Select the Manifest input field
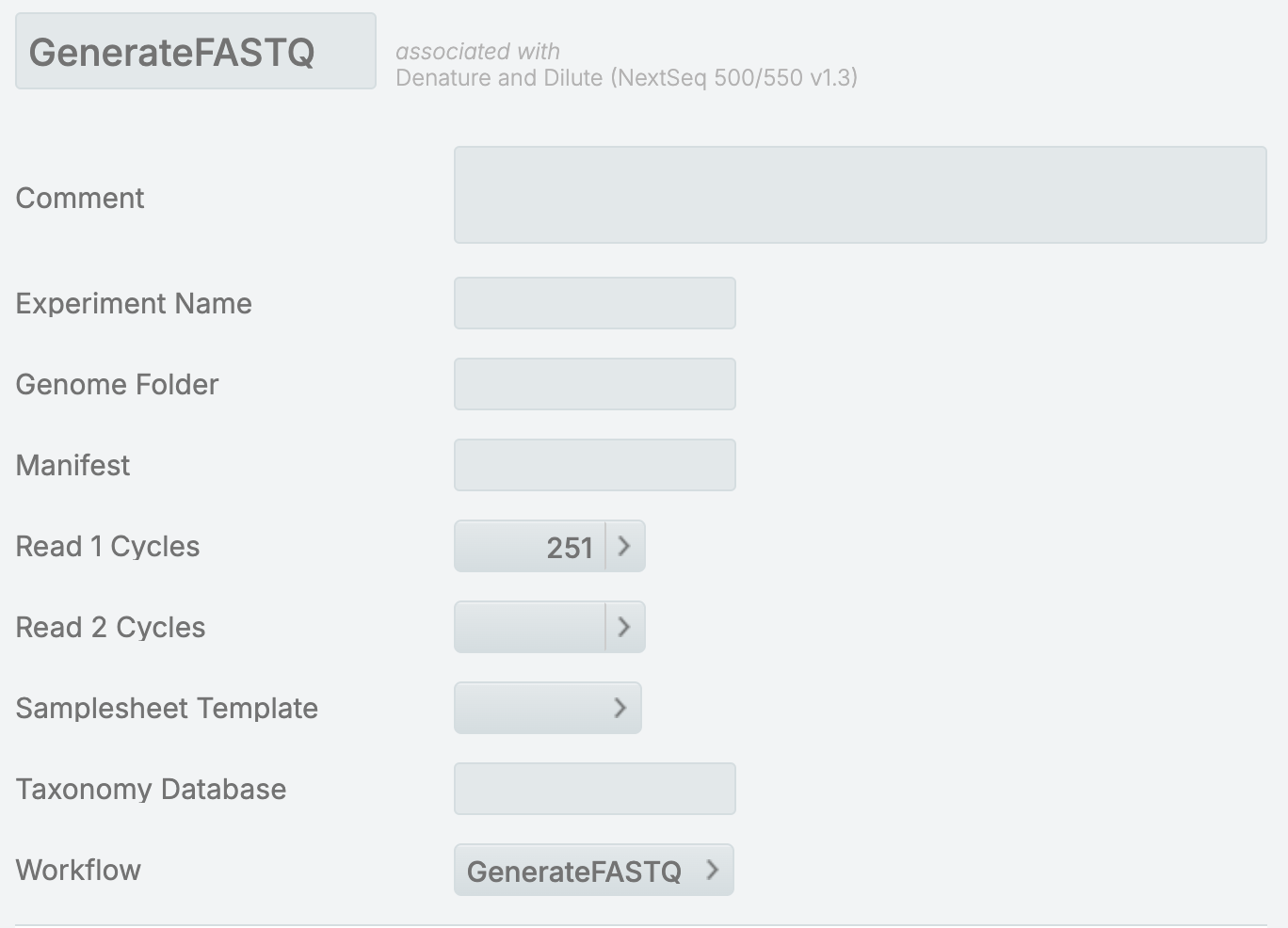 594,465
